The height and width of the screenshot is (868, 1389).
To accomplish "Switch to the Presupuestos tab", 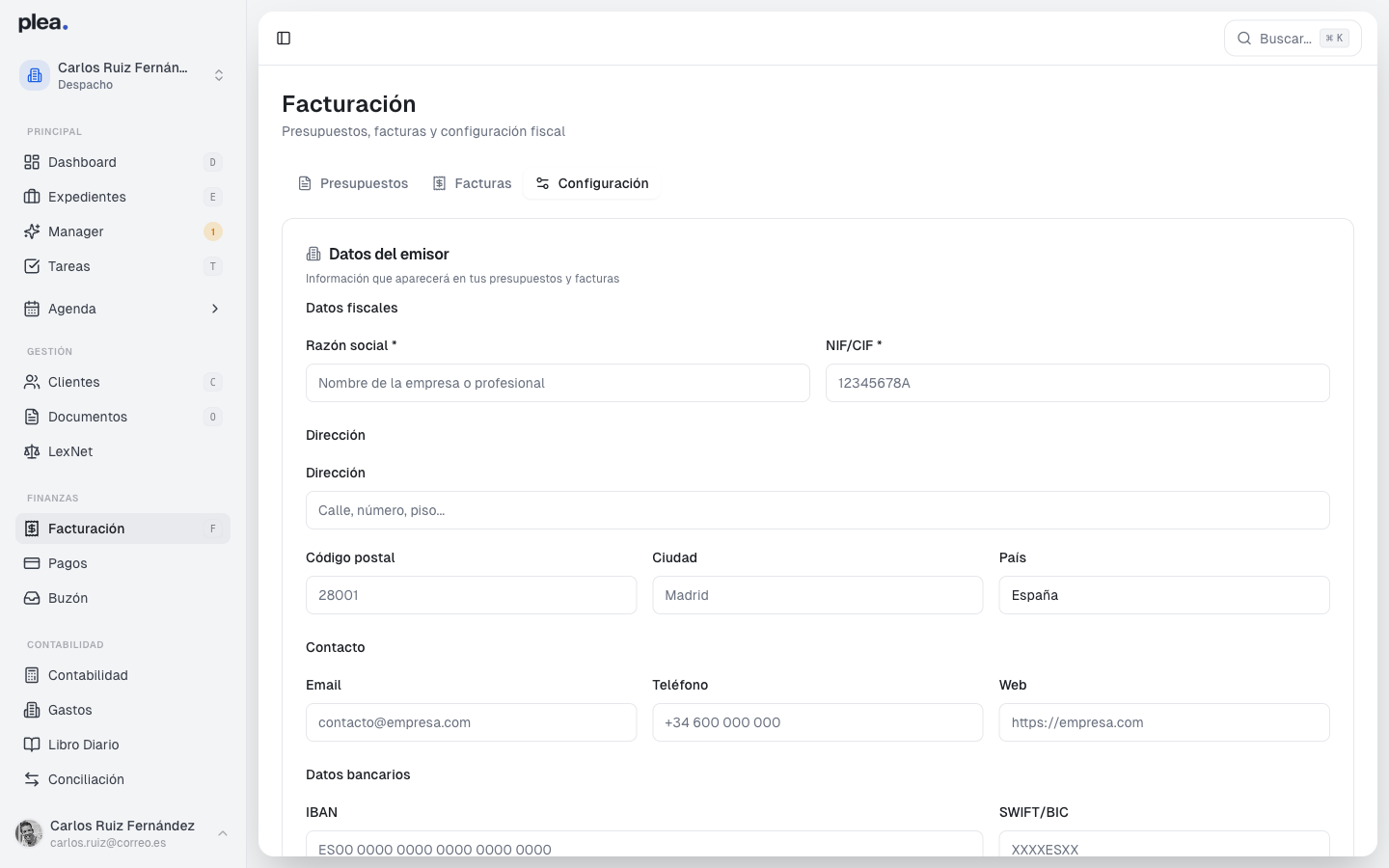I will tap(353, 183).
